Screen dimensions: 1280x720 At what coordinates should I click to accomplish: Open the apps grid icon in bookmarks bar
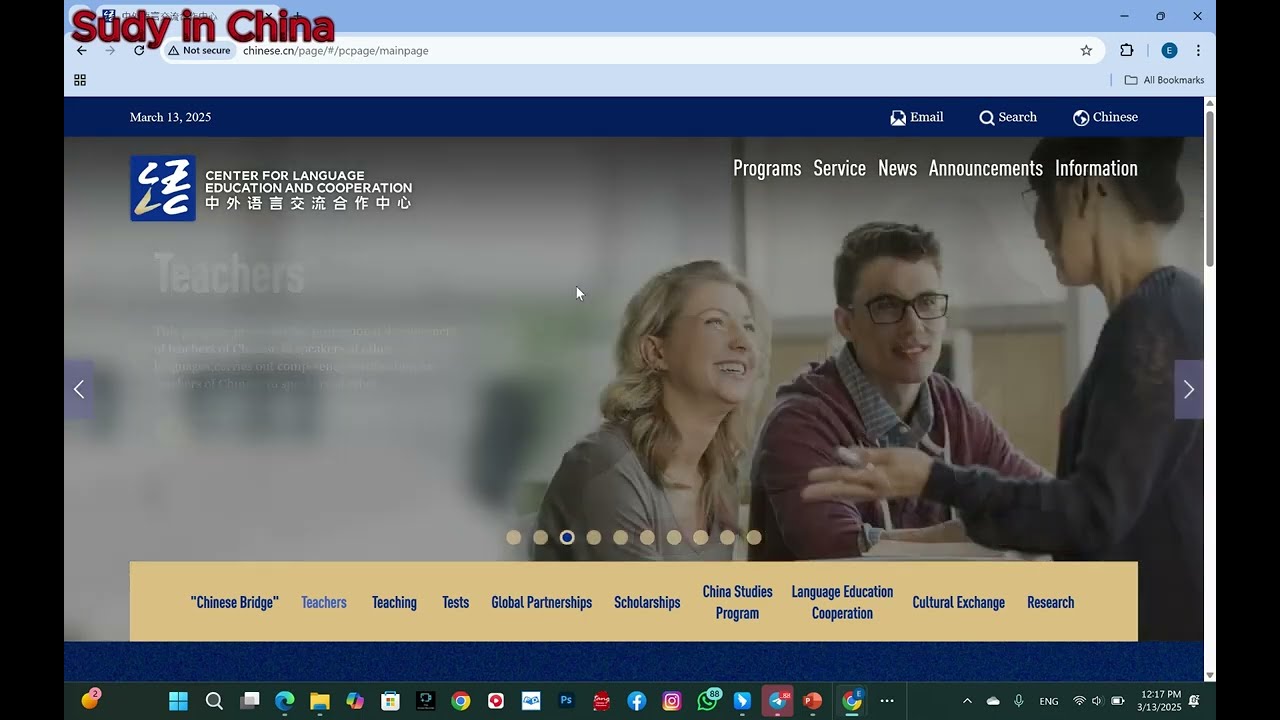tap(80, 80)
